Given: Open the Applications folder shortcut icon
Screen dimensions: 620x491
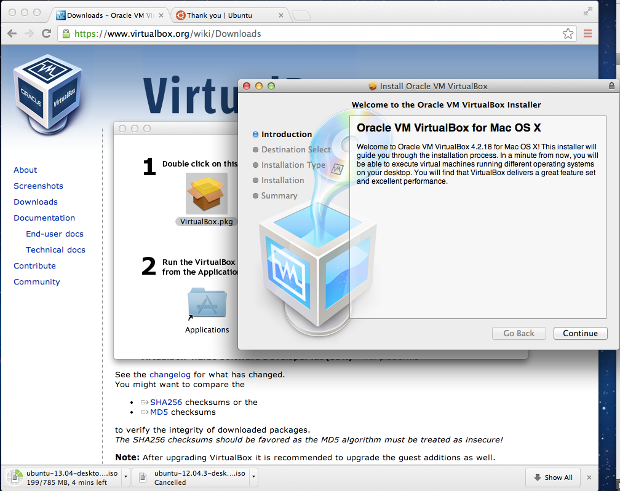Looking at the screenshot, I should [x=207, y=304].
